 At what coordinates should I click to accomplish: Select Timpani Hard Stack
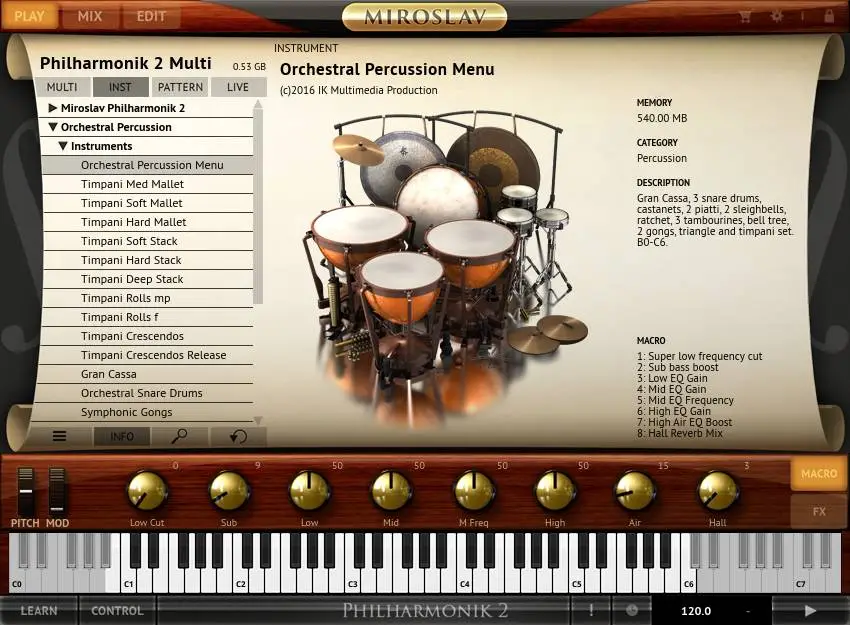click(x=147, y=260)
